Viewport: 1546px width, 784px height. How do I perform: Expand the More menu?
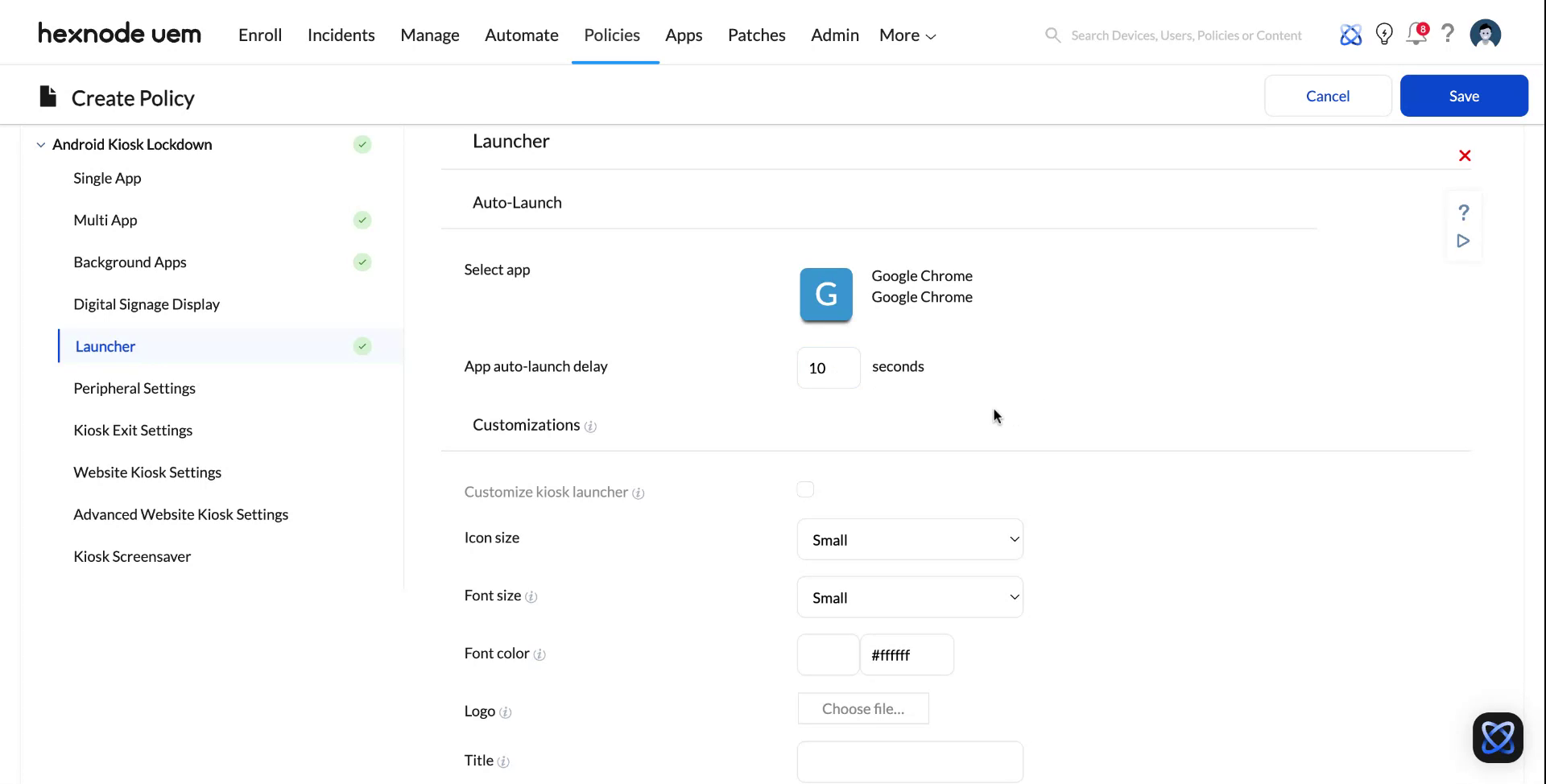pos(907,35)
